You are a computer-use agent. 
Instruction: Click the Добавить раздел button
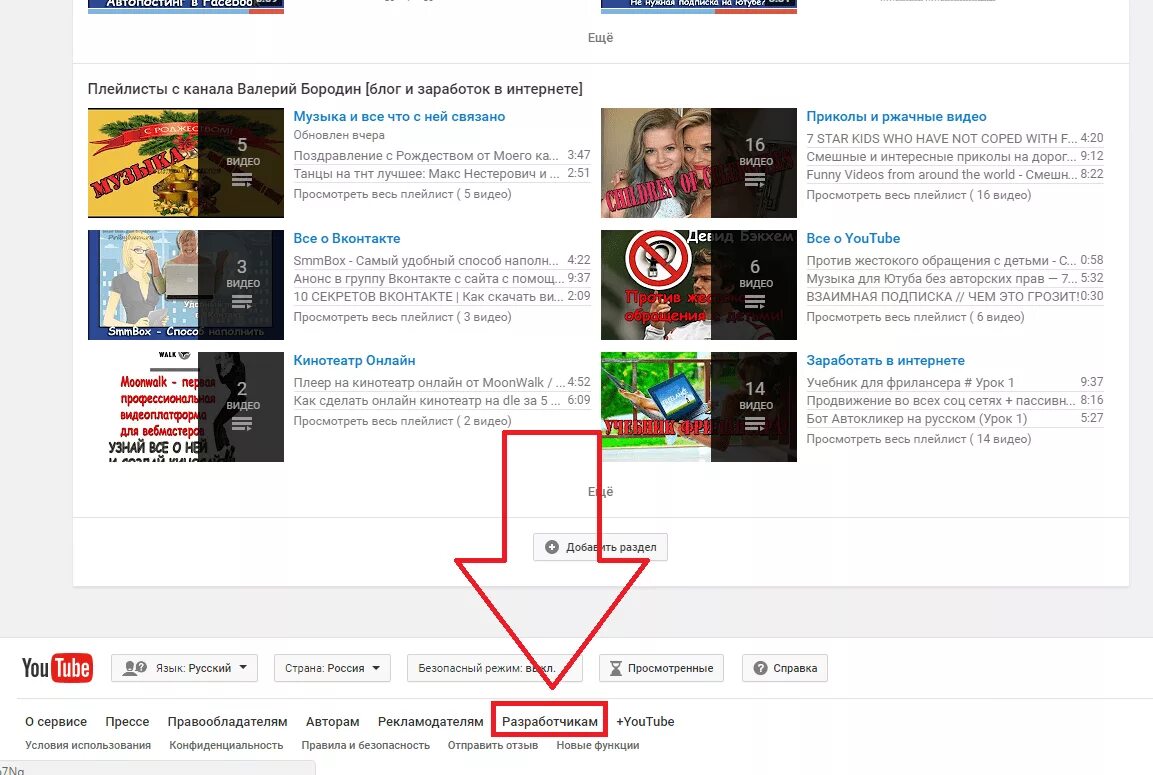pyautogui.click(x=600, y=547)
